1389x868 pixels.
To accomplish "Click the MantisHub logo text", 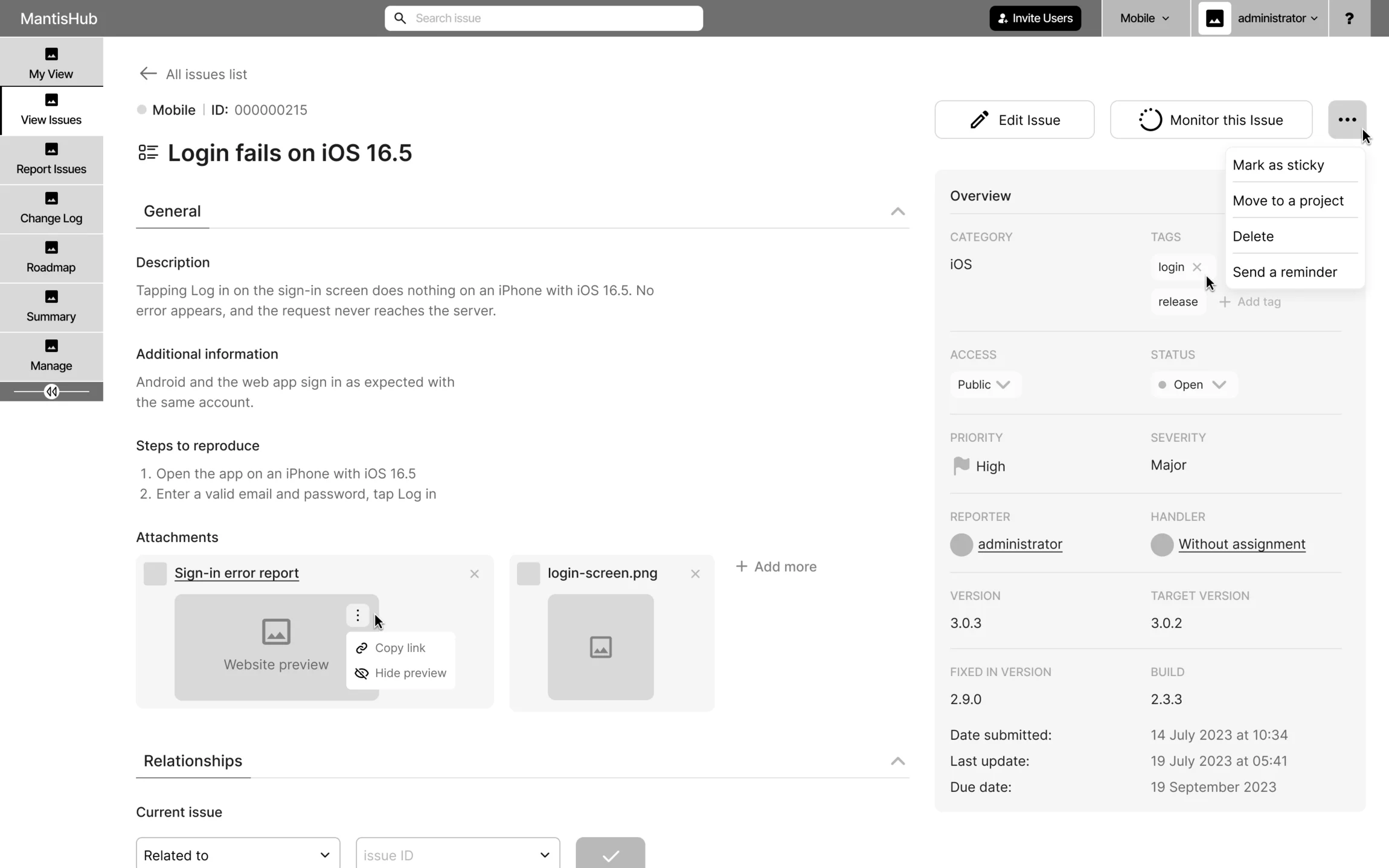I will point(59,19).
